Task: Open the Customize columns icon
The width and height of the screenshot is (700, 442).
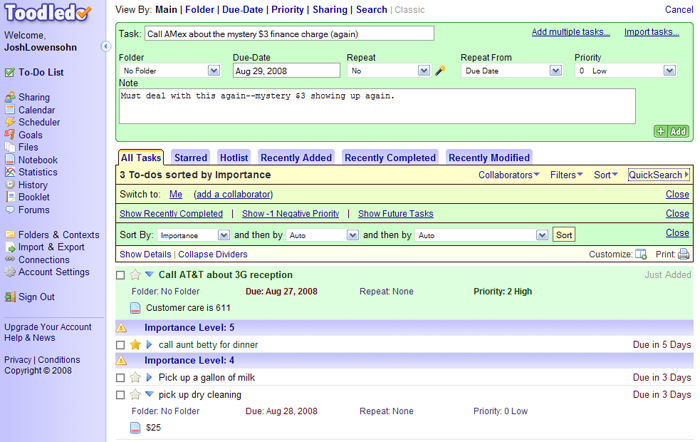Action: pyautogui.click(x=641, y=254)
